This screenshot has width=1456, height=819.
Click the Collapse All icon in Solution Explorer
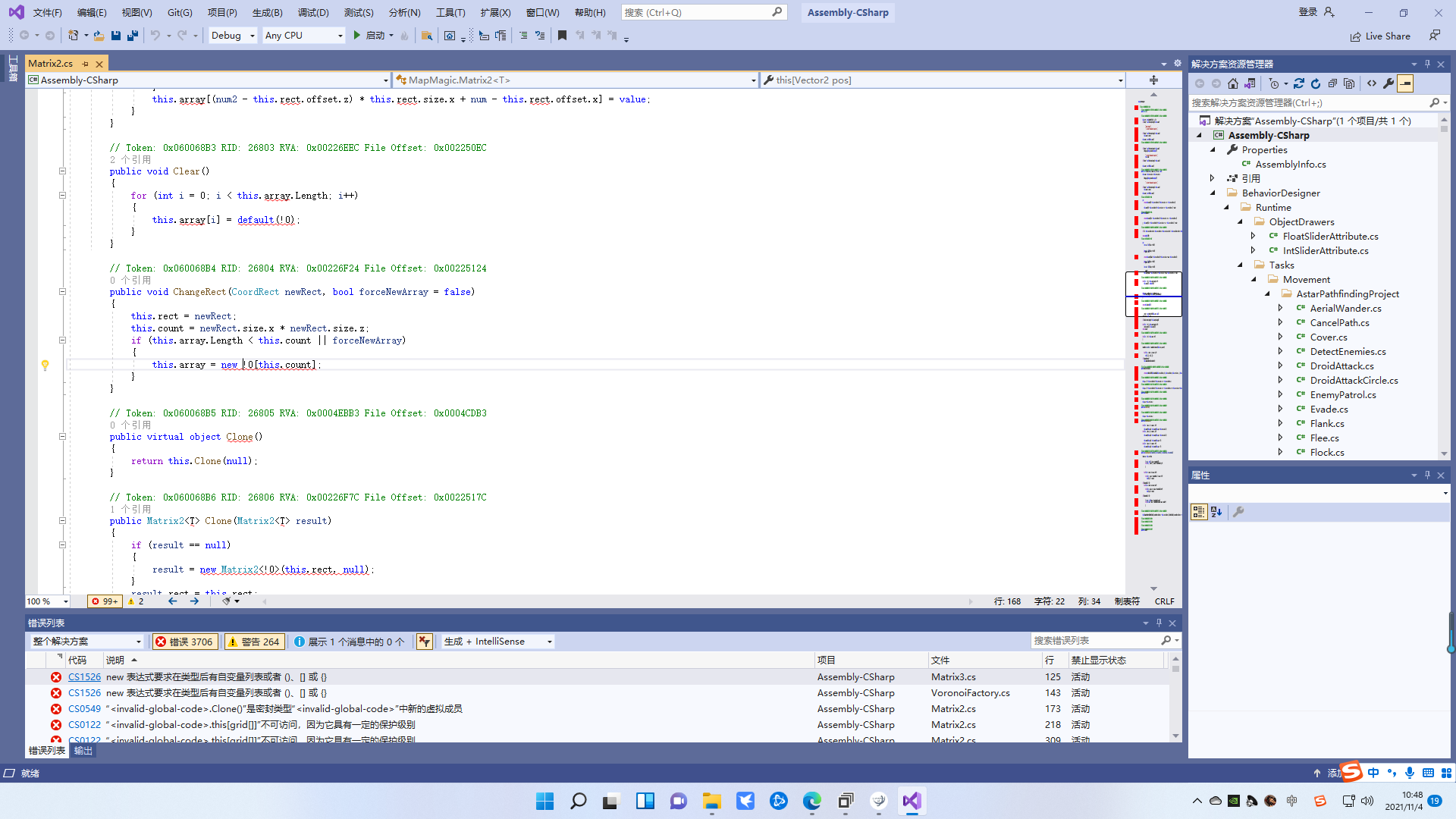[1332, 83]
